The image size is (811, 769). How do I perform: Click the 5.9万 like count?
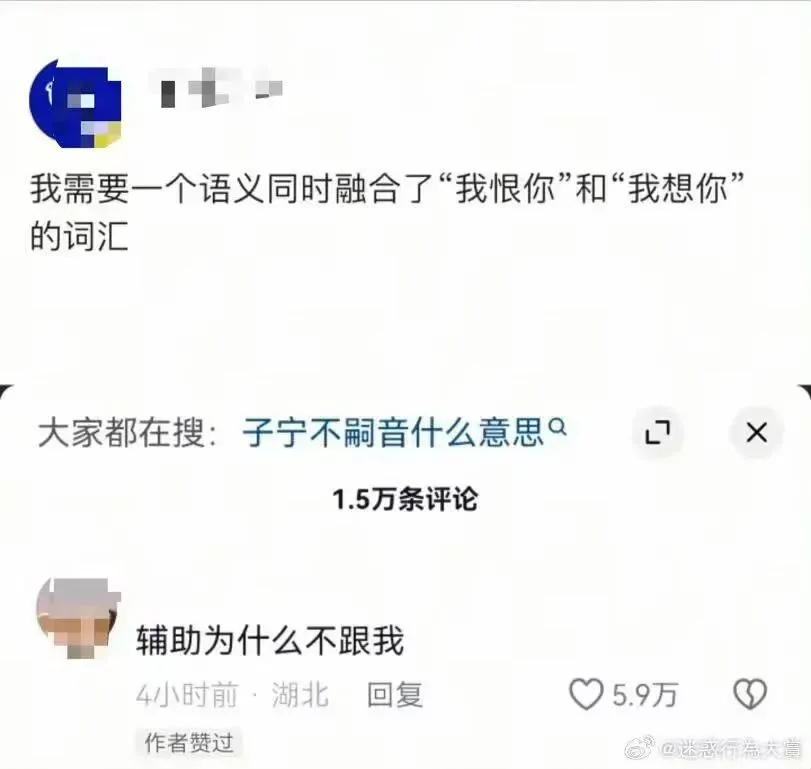[644, 695]
